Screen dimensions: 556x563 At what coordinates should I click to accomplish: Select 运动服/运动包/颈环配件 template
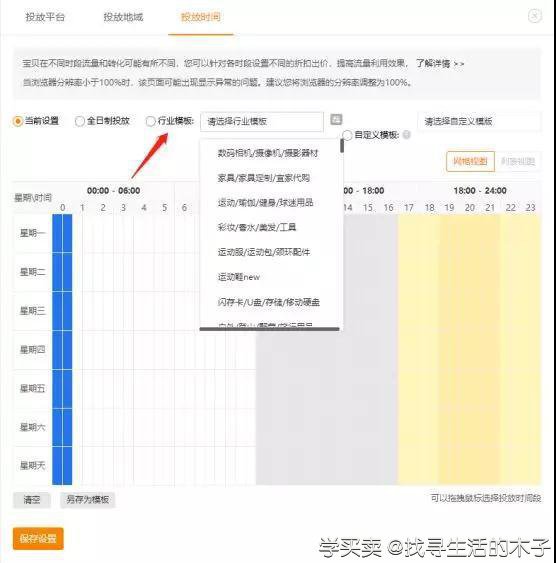tap(263, 252)
